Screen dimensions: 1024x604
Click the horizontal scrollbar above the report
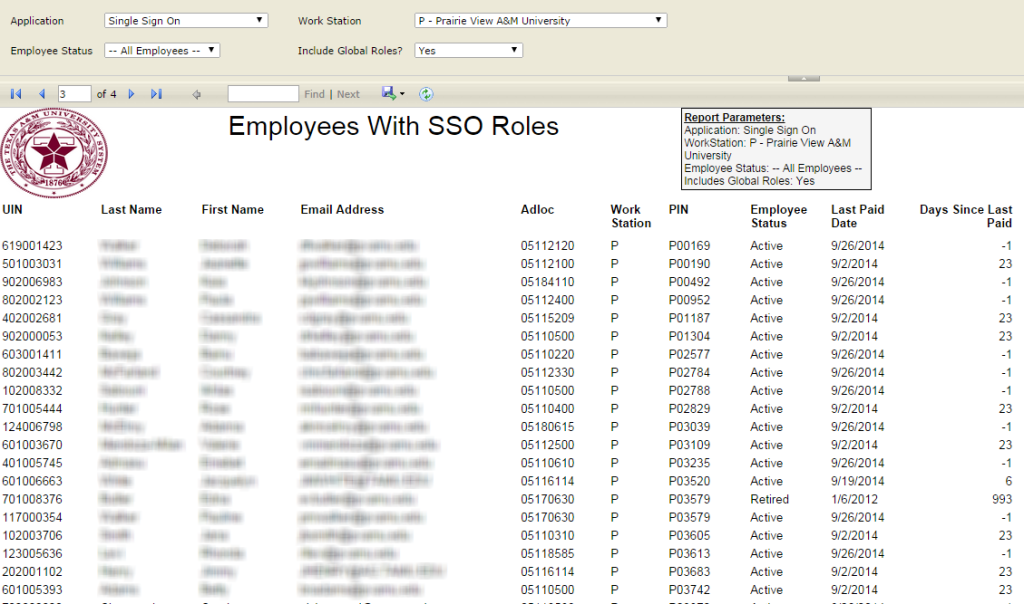coord(803,76)
